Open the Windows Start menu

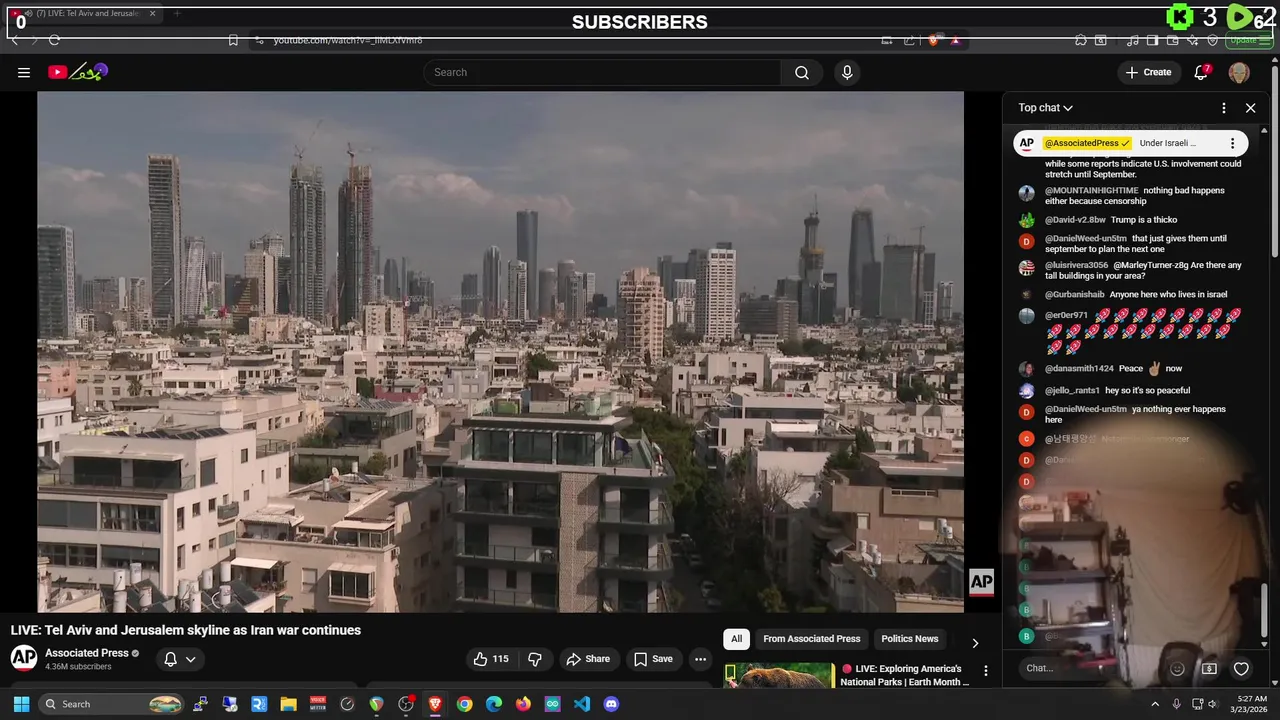pyautogui.click(x=21, y=704)
